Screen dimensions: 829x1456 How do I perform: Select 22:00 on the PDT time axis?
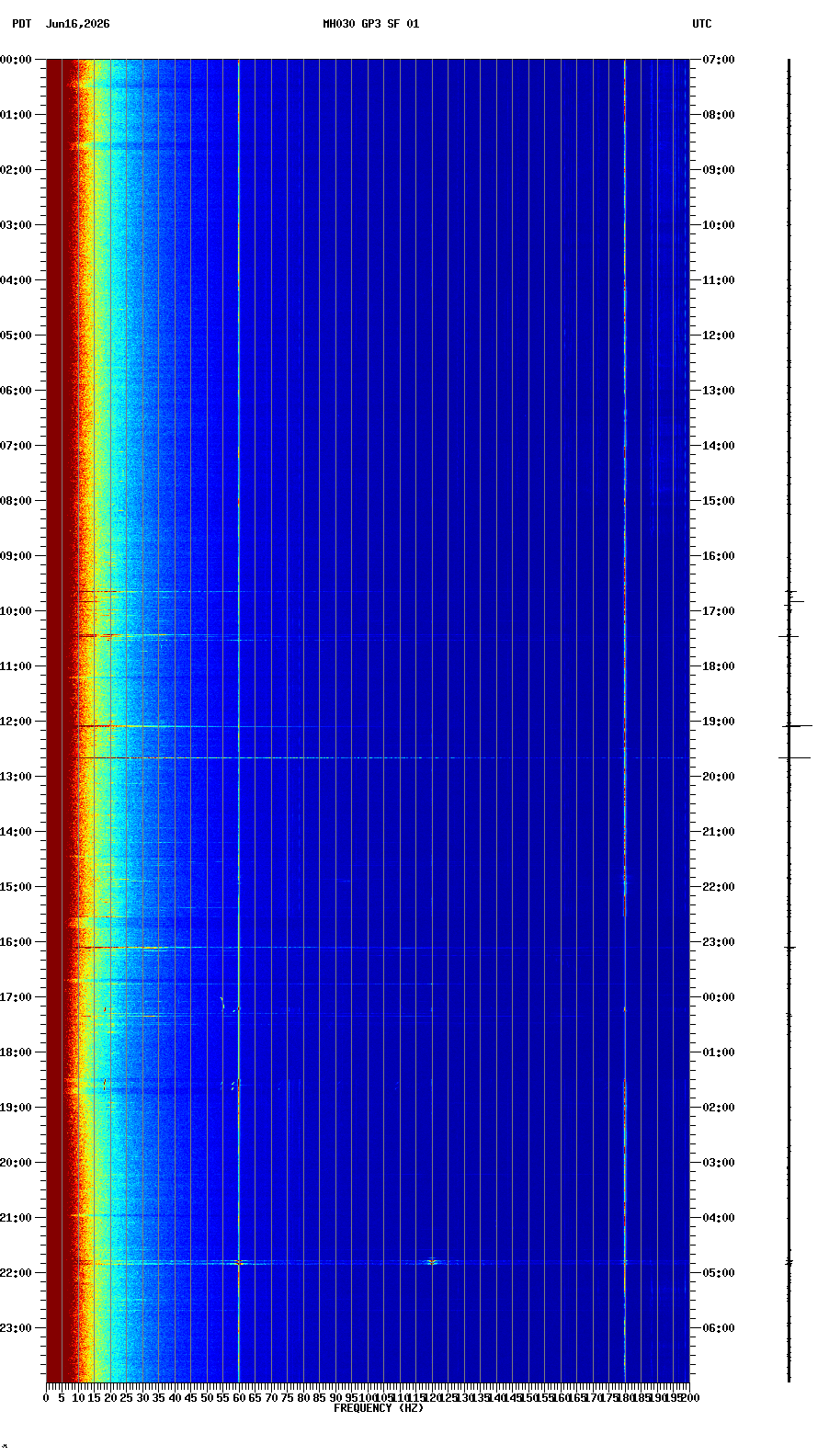tap(16, 1273)
